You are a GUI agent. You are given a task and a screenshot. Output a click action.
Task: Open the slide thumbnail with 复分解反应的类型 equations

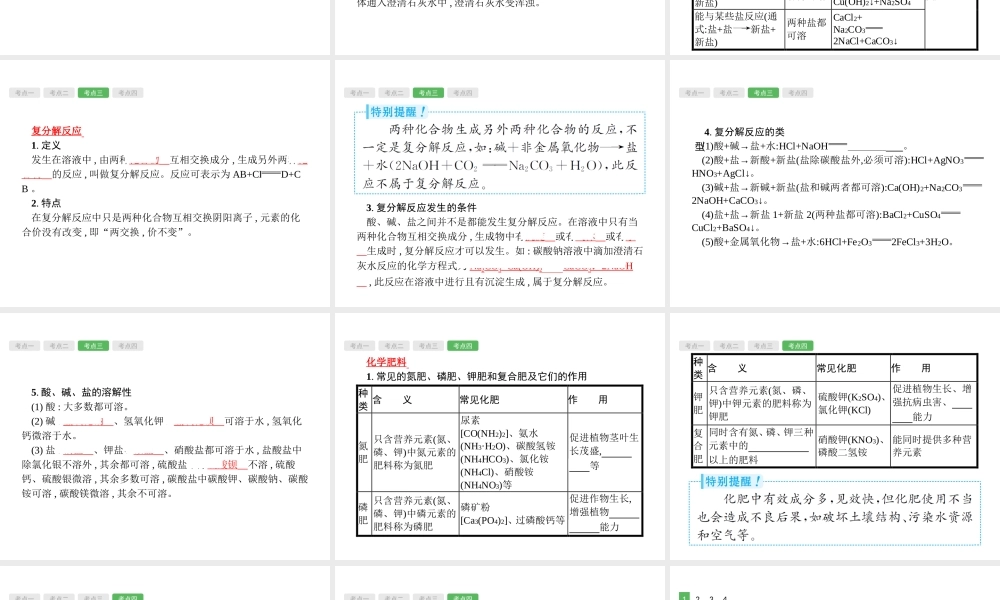pos(835,183)
